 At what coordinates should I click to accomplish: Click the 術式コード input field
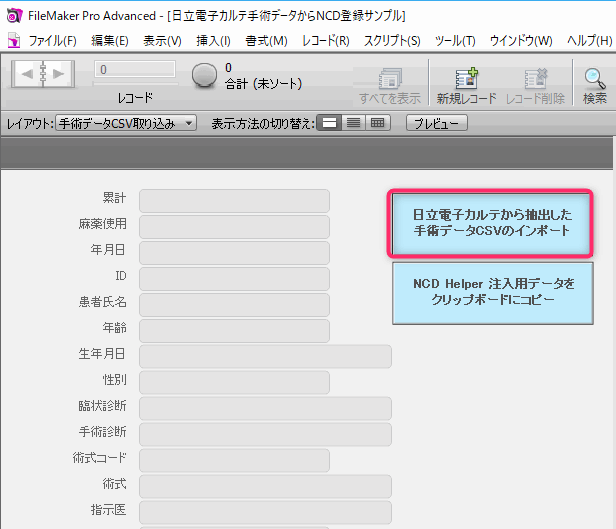pos(235,460)
